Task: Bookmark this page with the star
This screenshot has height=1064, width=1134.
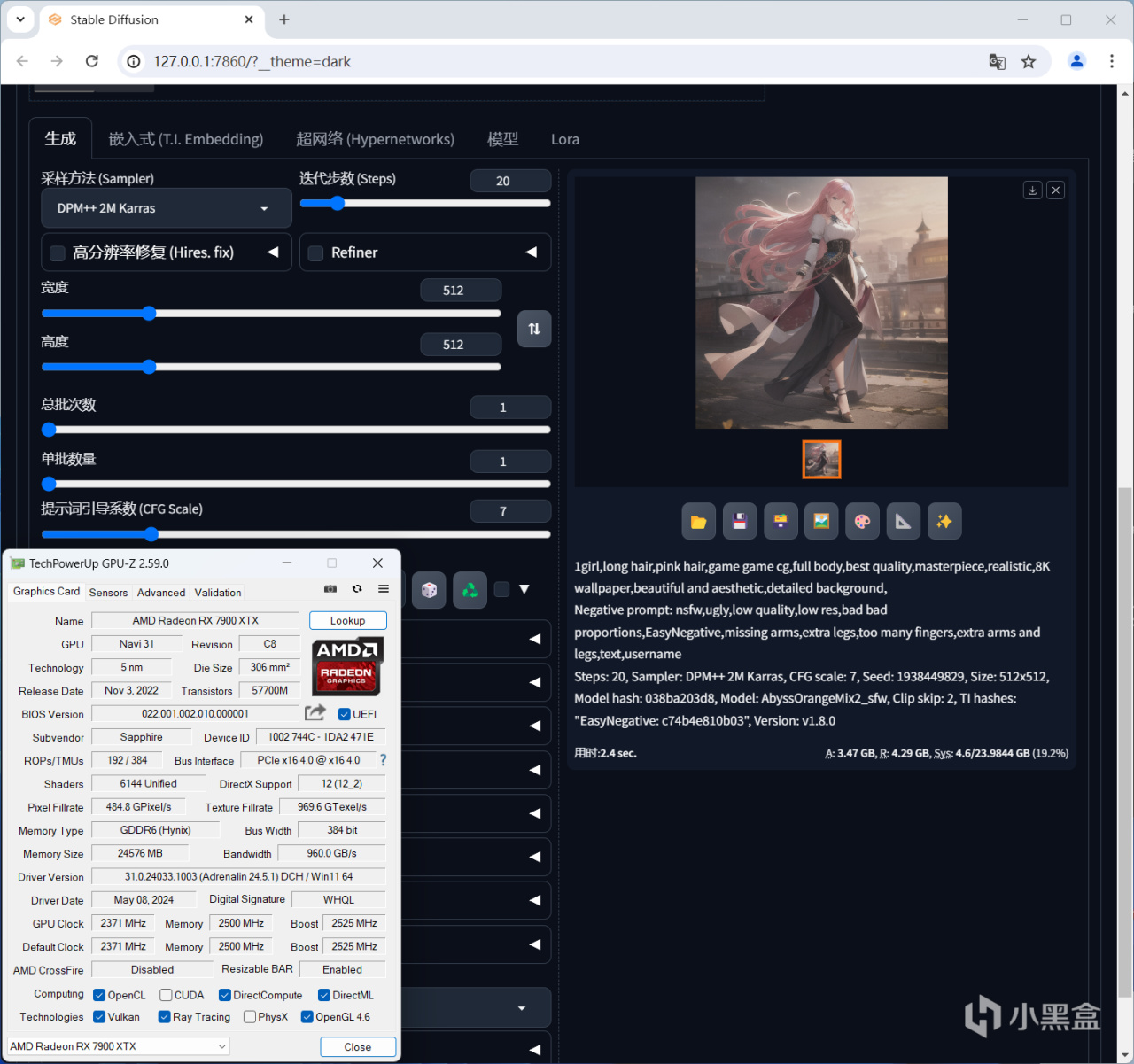Action: [1029, 61]
